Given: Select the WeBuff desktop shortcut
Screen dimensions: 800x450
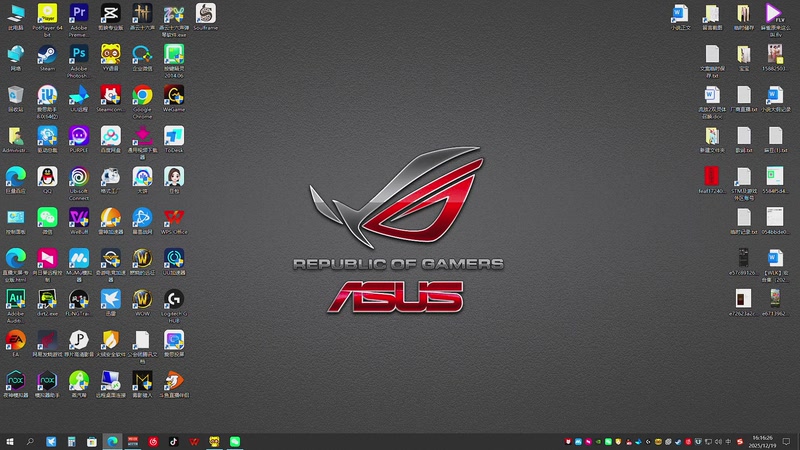Looking at the screenshot, I should 79,221.
